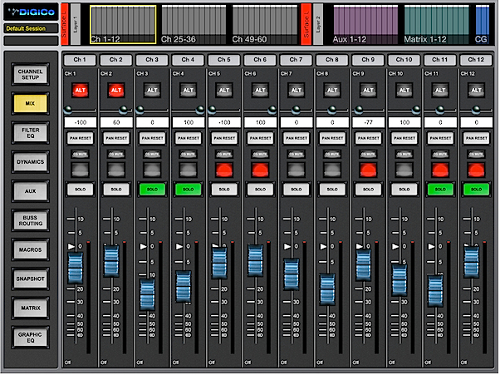Switch to the teal Matrix 1-12 bank
The image size is (500, 375).
click(437, 24)
